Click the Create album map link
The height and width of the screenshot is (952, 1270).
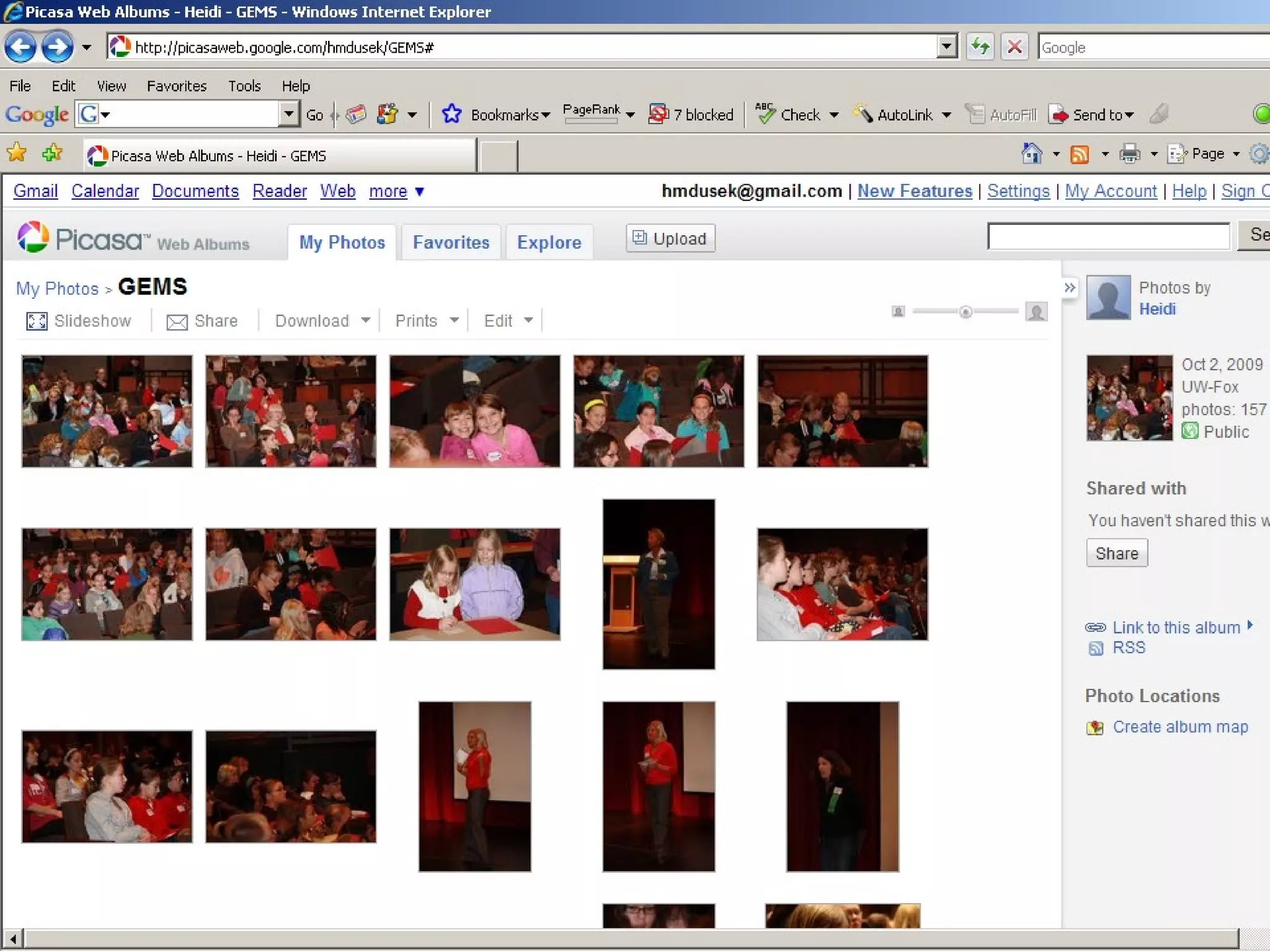pos(1179,727)
